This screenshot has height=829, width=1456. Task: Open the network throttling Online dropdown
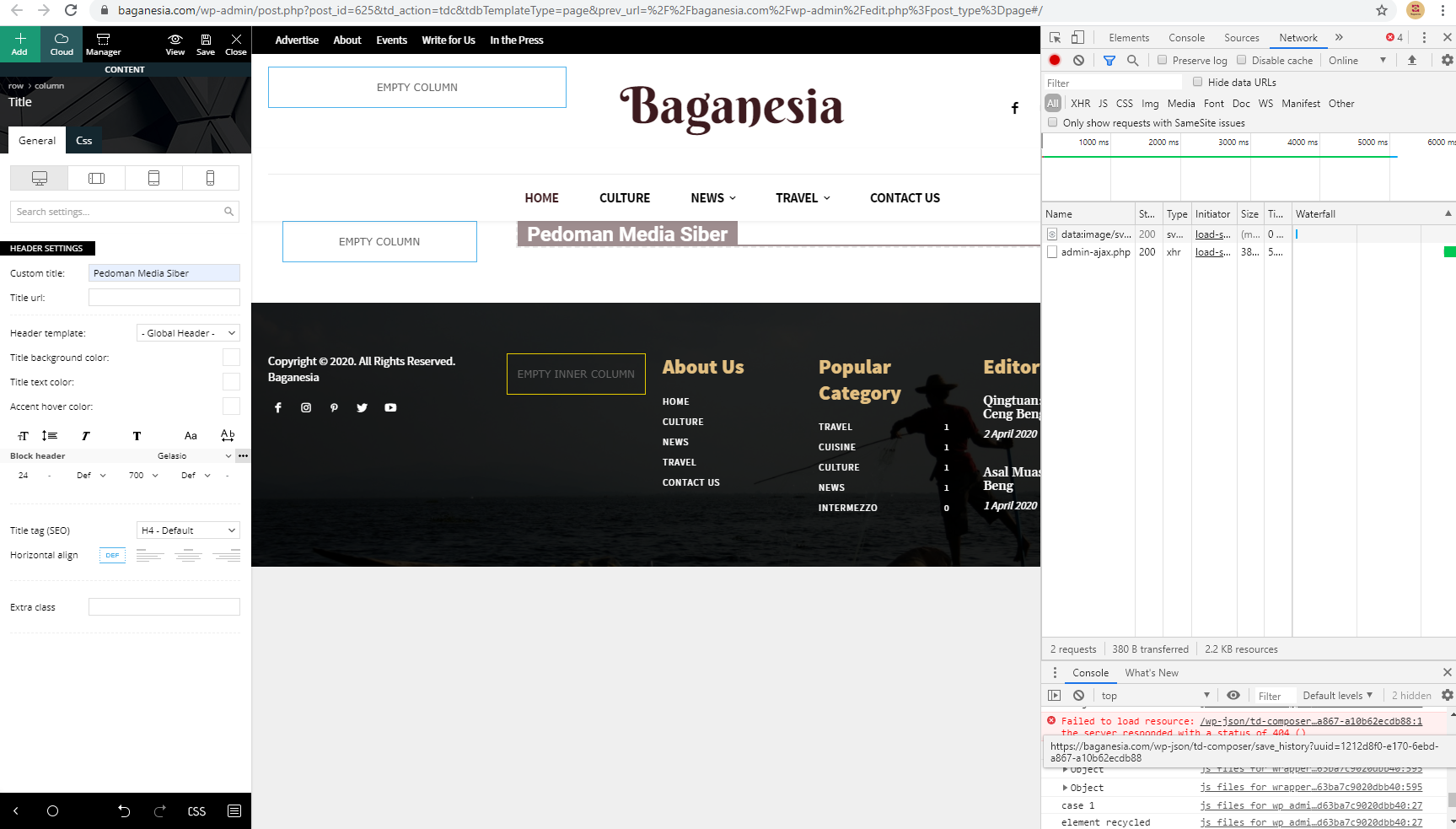[1357, 61]
